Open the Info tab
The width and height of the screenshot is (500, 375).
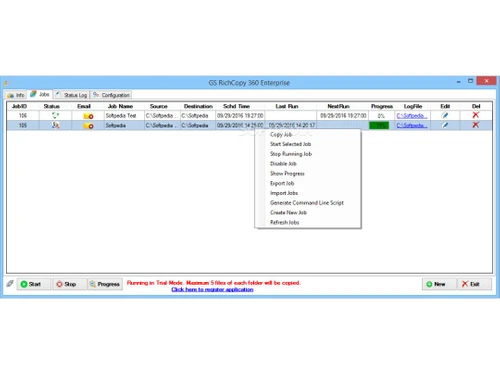[16, 95]
